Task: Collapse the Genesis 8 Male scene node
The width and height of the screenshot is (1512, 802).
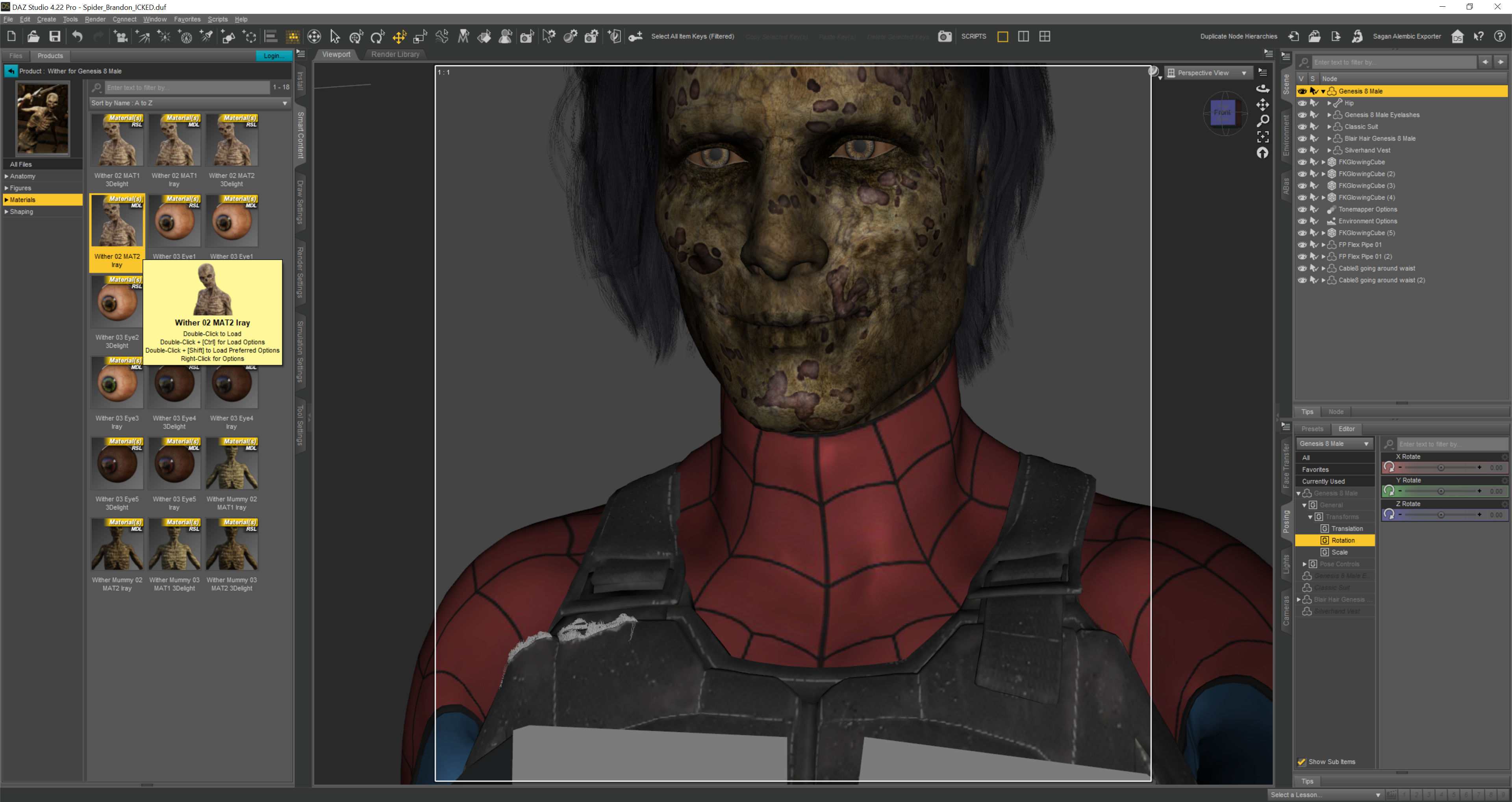Action: (1323, 91)
